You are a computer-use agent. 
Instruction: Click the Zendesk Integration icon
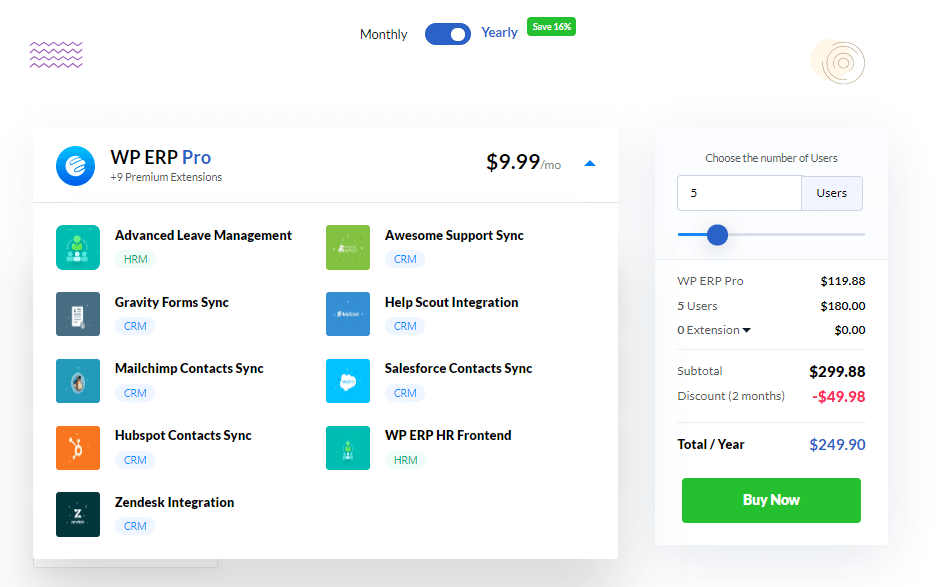coord(78,515)
